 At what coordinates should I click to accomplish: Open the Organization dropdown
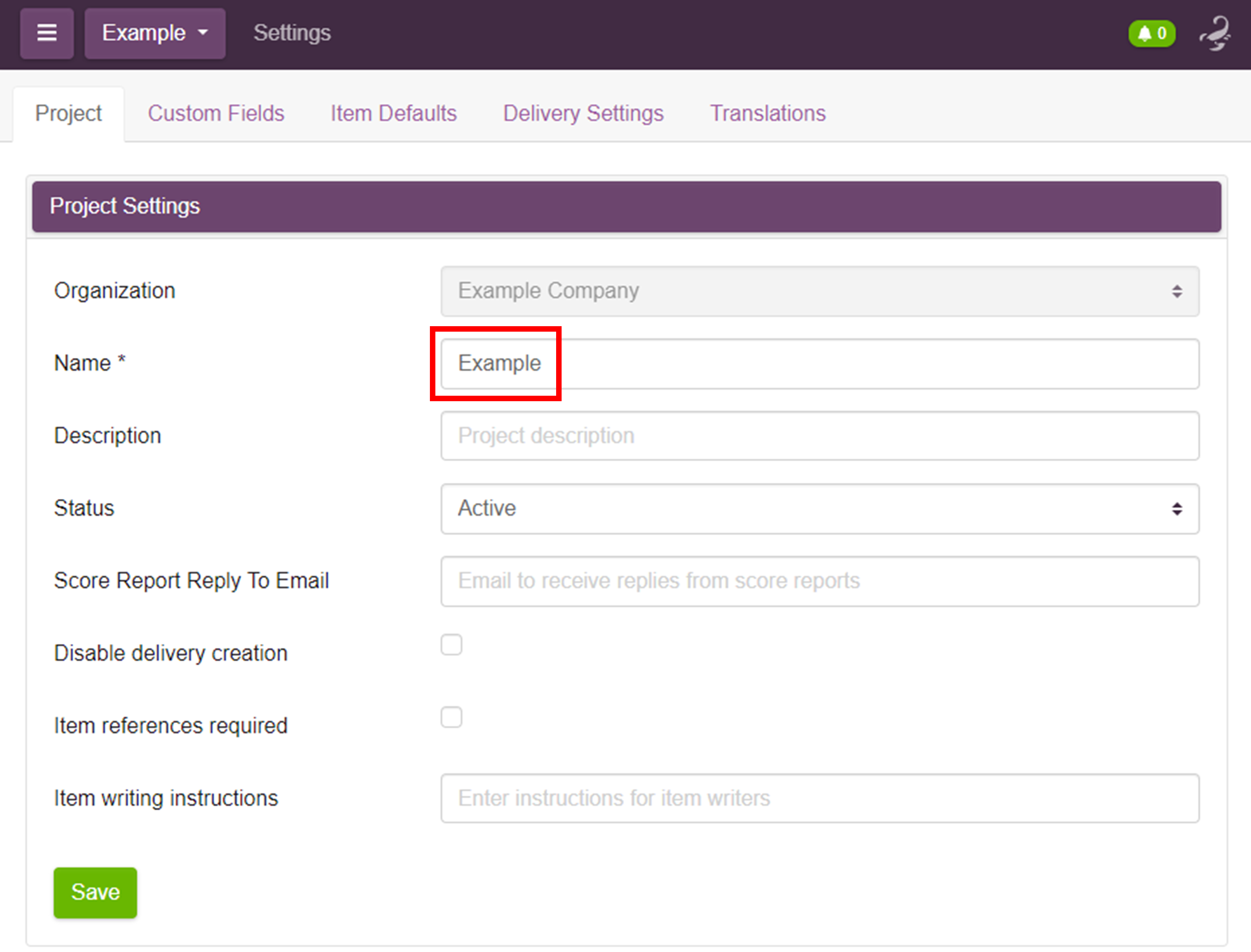point(820,291)
